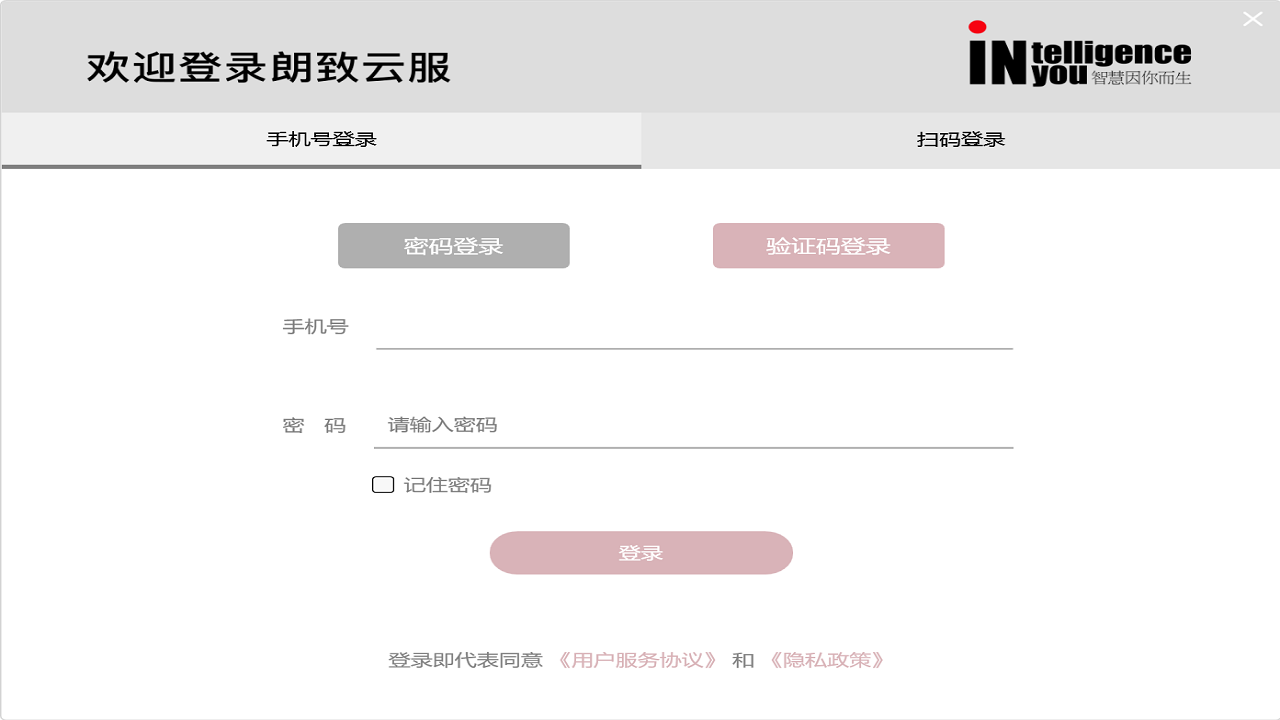Select 密码登录 login mode
The width and height of the screenshot is (1280, 720).
[x=453, y=245]
